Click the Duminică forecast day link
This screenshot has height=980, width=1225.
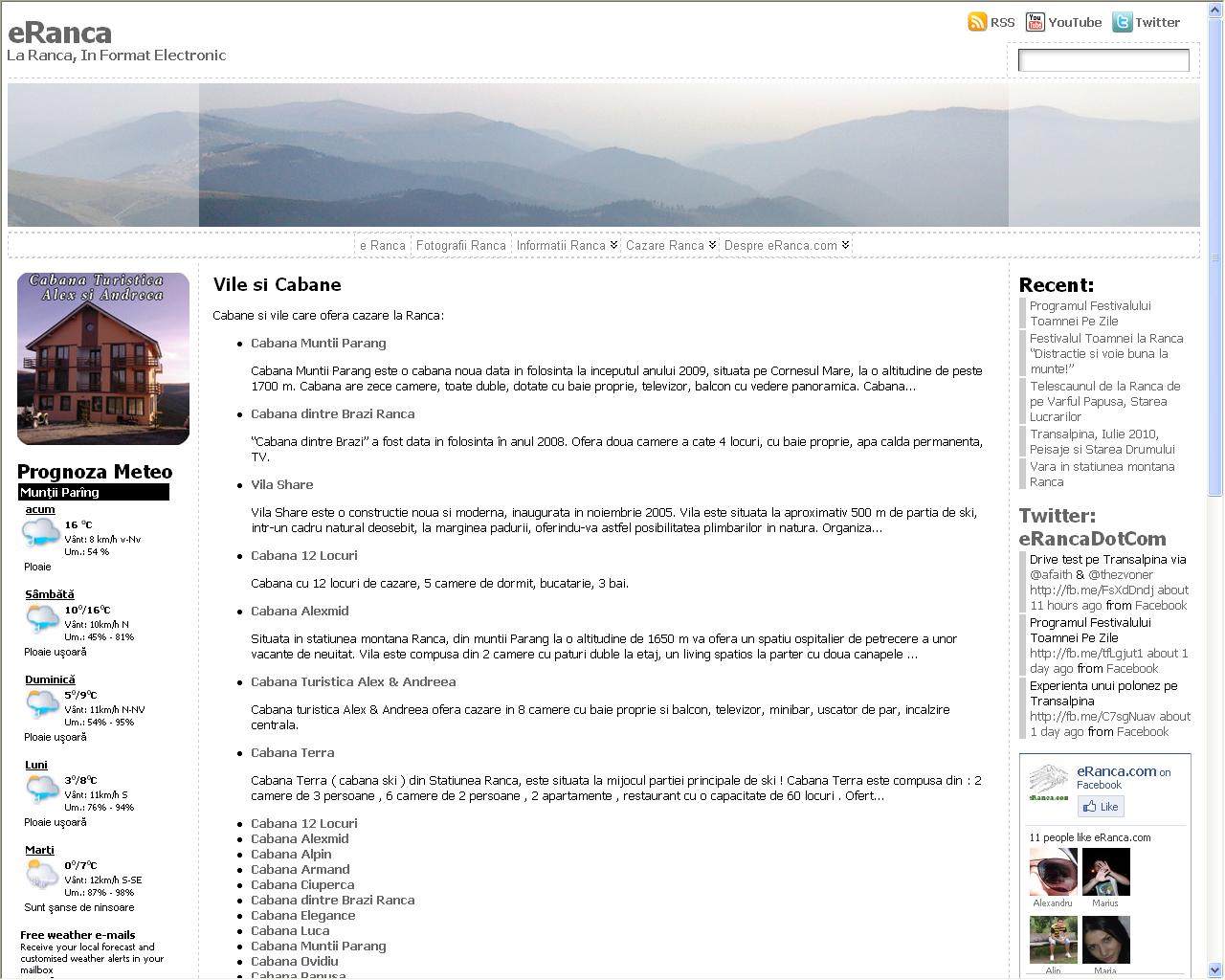click(x=50, y=679)
